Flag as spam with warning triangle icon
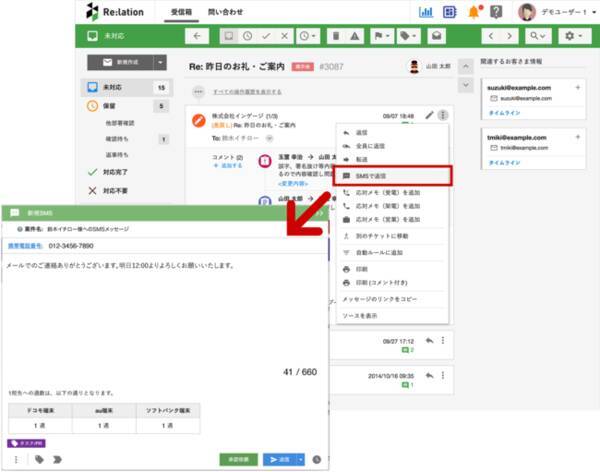This screenshot has width=600, height=472. click(355, 36)
